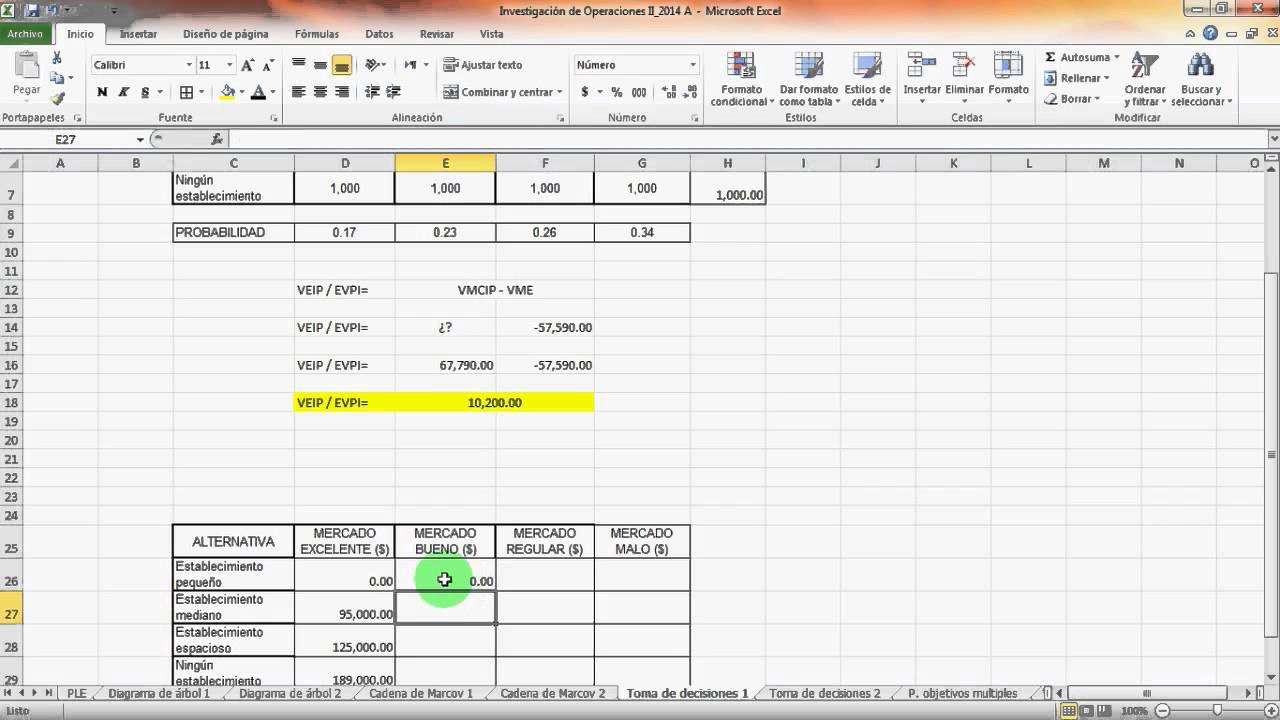Open Formato condicional menu

[742, 80]
